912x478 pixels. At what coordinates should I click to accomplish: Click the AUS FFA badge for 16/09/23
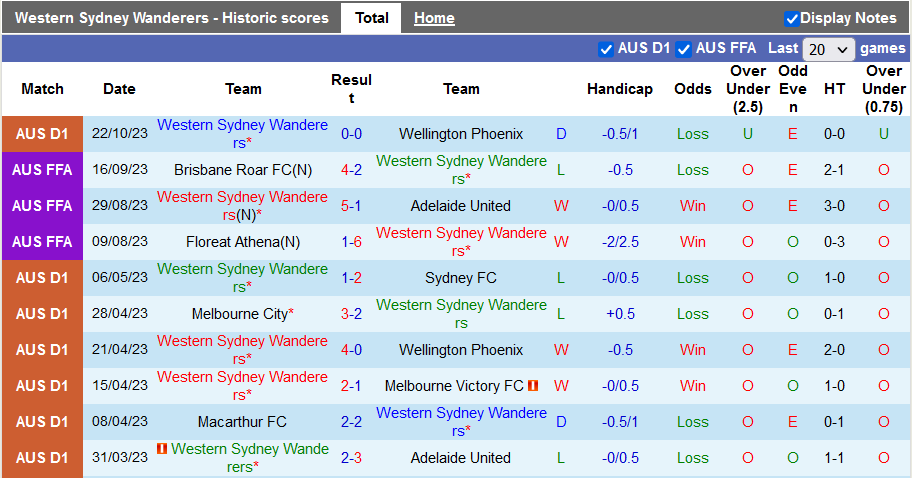coord(42,170)
